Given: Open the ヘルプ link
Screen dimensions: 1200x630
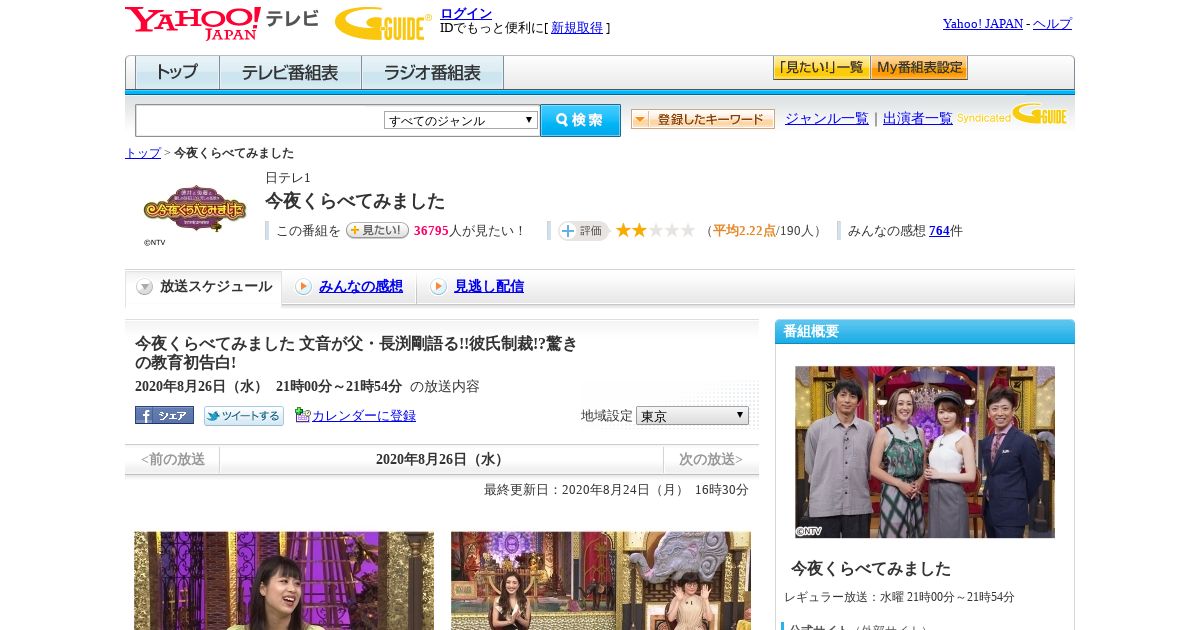Looking at the screenshot, I should pyautogui.click(x=1052, y=24).
